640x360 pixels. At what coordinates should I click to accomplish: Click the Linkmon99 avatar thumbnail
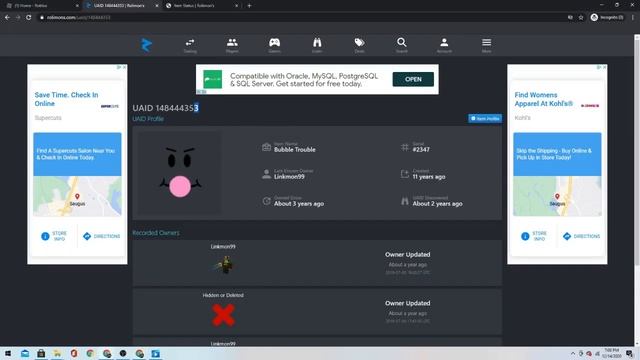pos(224,265)
